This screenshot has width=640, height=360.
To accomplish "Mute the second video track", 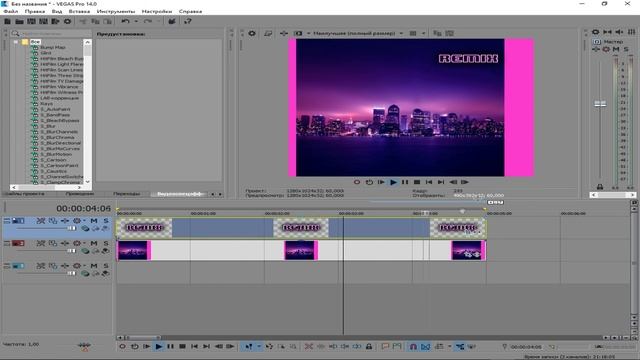I will click(x=94, y=243).
